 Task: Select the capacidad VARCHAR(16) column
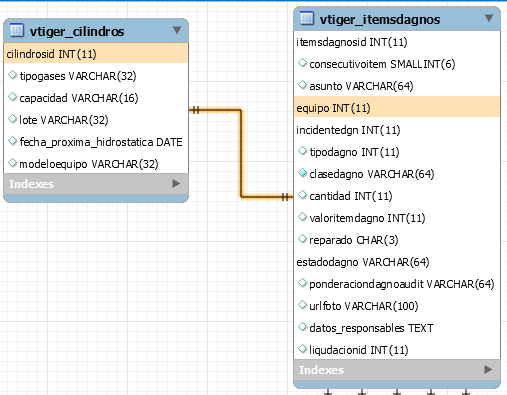pos(96,98)
